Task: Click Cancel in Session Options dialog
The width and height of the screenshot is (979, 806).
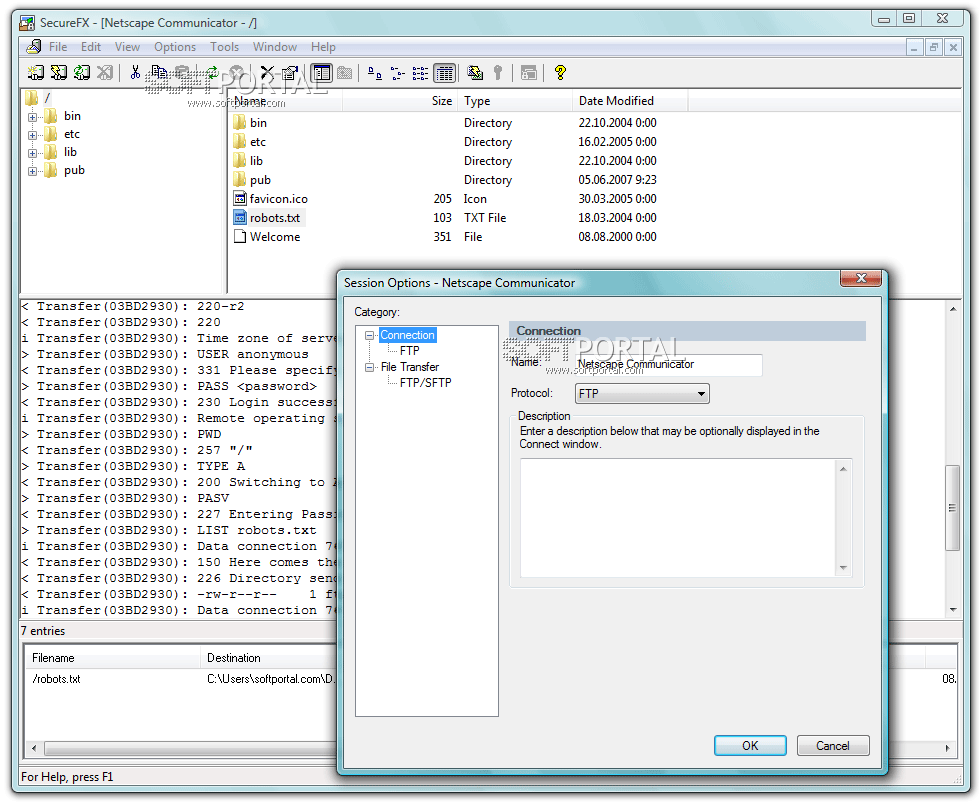Action: pyautogui.click(x=833, y=745)
